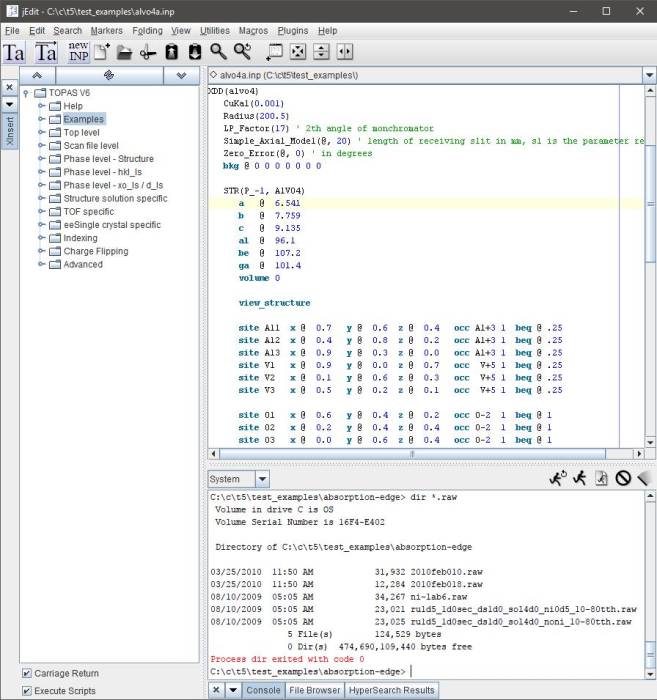Open the System shell dropdown

tap(261, 479)
